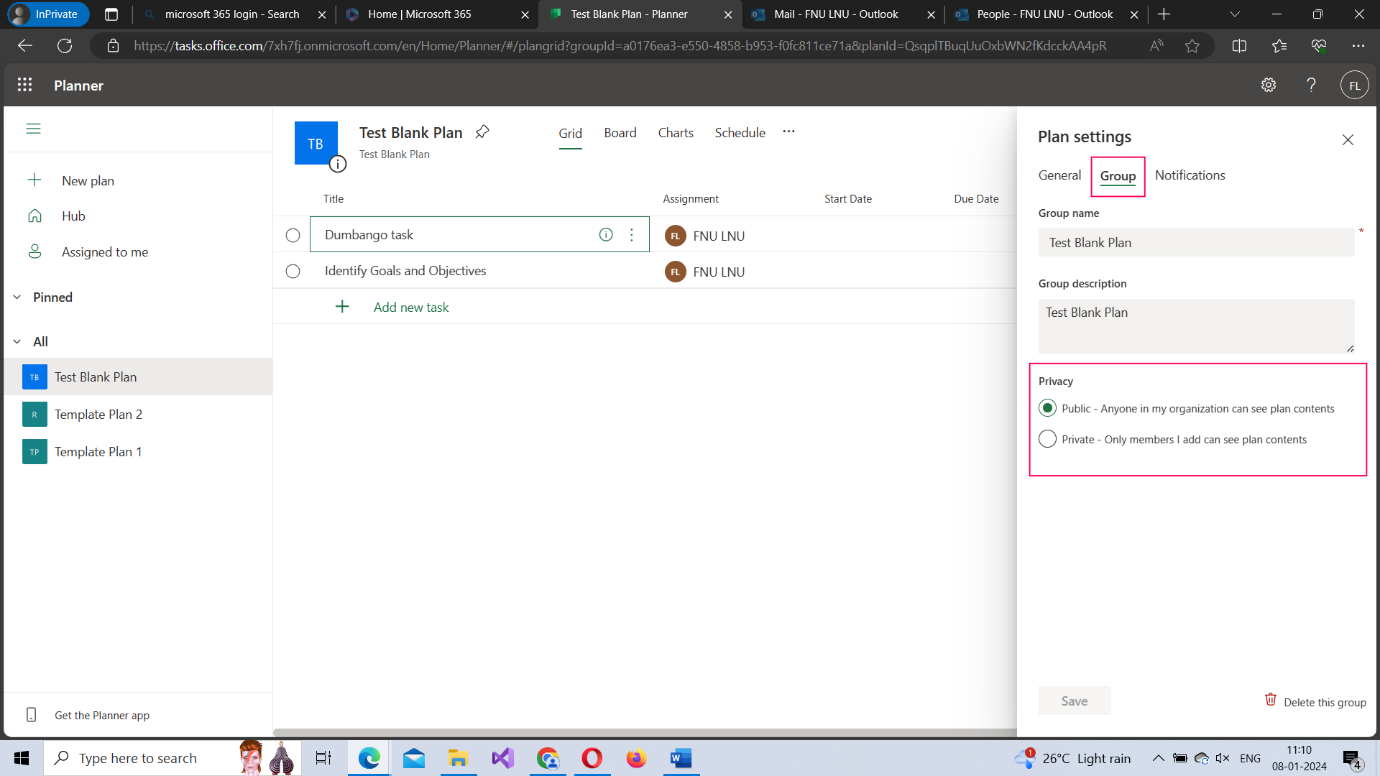Show hidden system tray icons
The height and width of the screenshot is (776, 1380).
pyautogui.click(x=1158, y=758)
